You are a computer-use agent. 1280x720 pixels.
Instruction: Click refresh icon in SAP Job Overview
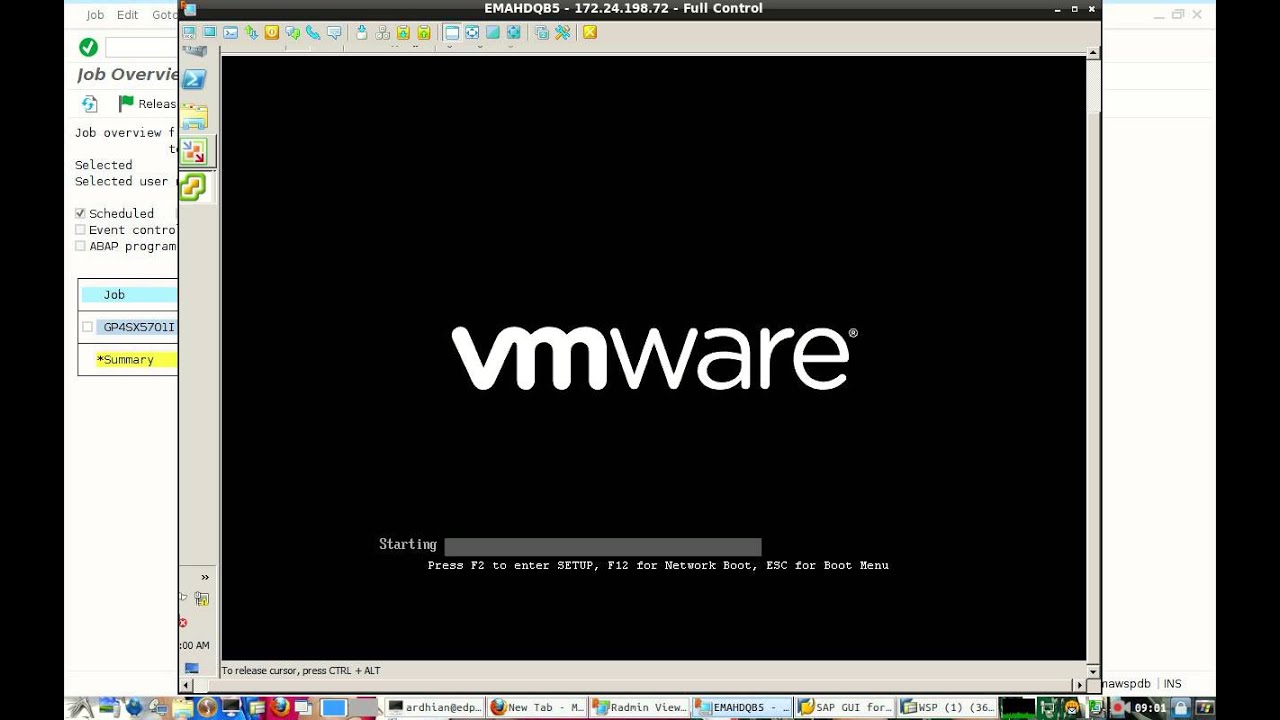point(89,104)
